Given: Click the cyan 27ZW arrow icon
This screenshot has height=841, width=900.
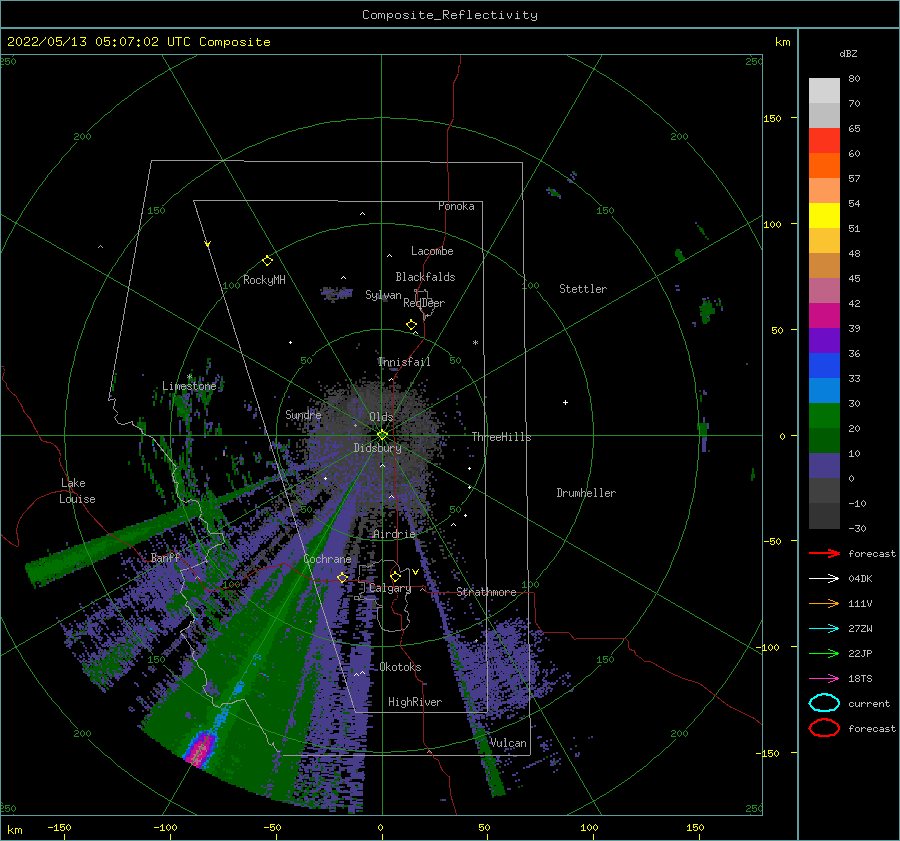Looking at the screenshot, I should point(824,629).
